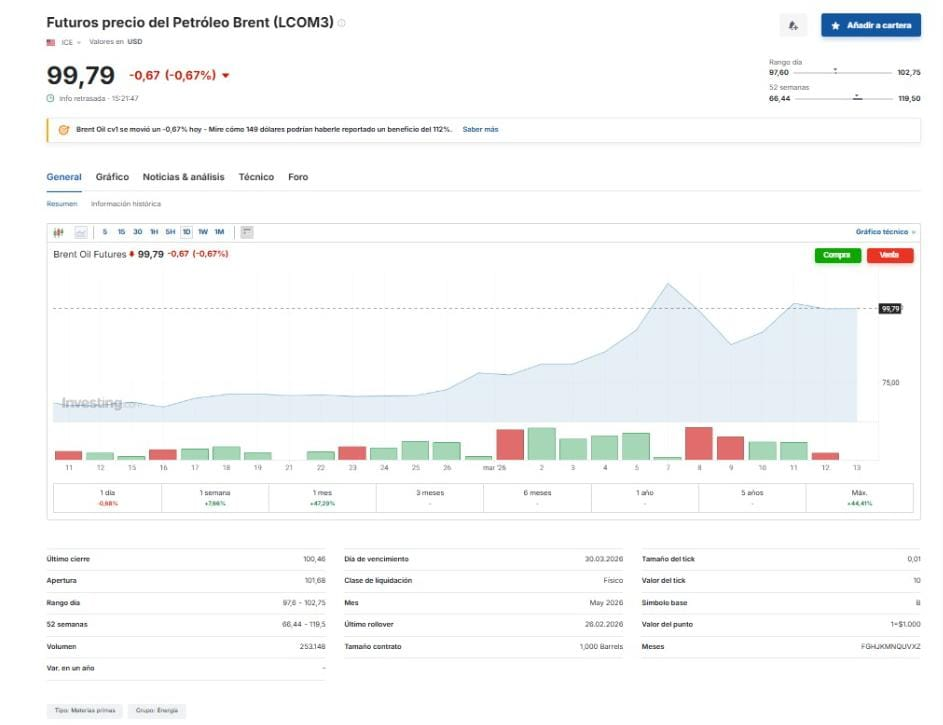Click the delayed info clock icon
The width and height of the screenshot is (943, 725).
(51, 98)
